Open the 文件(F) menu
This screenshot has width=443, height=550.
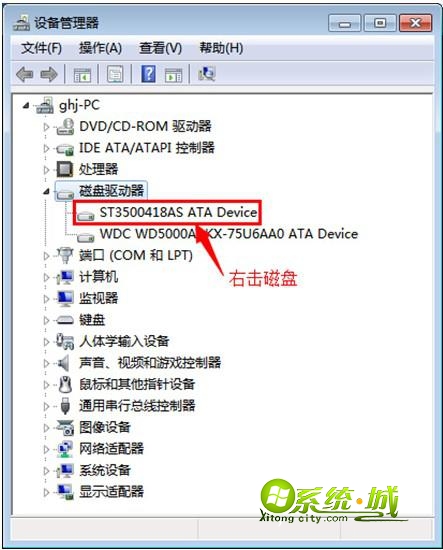(41, 48)
